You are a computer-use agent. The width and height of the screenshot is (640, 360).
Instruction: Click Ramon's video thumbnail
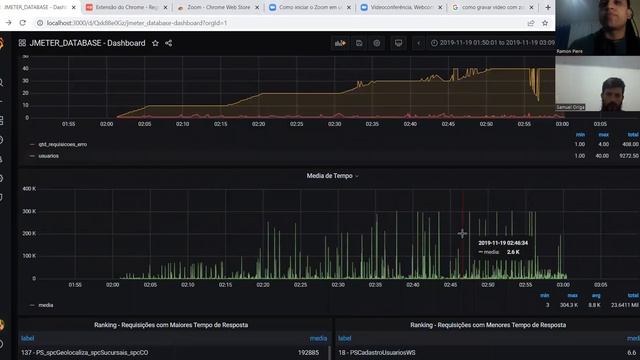point(598,27)
